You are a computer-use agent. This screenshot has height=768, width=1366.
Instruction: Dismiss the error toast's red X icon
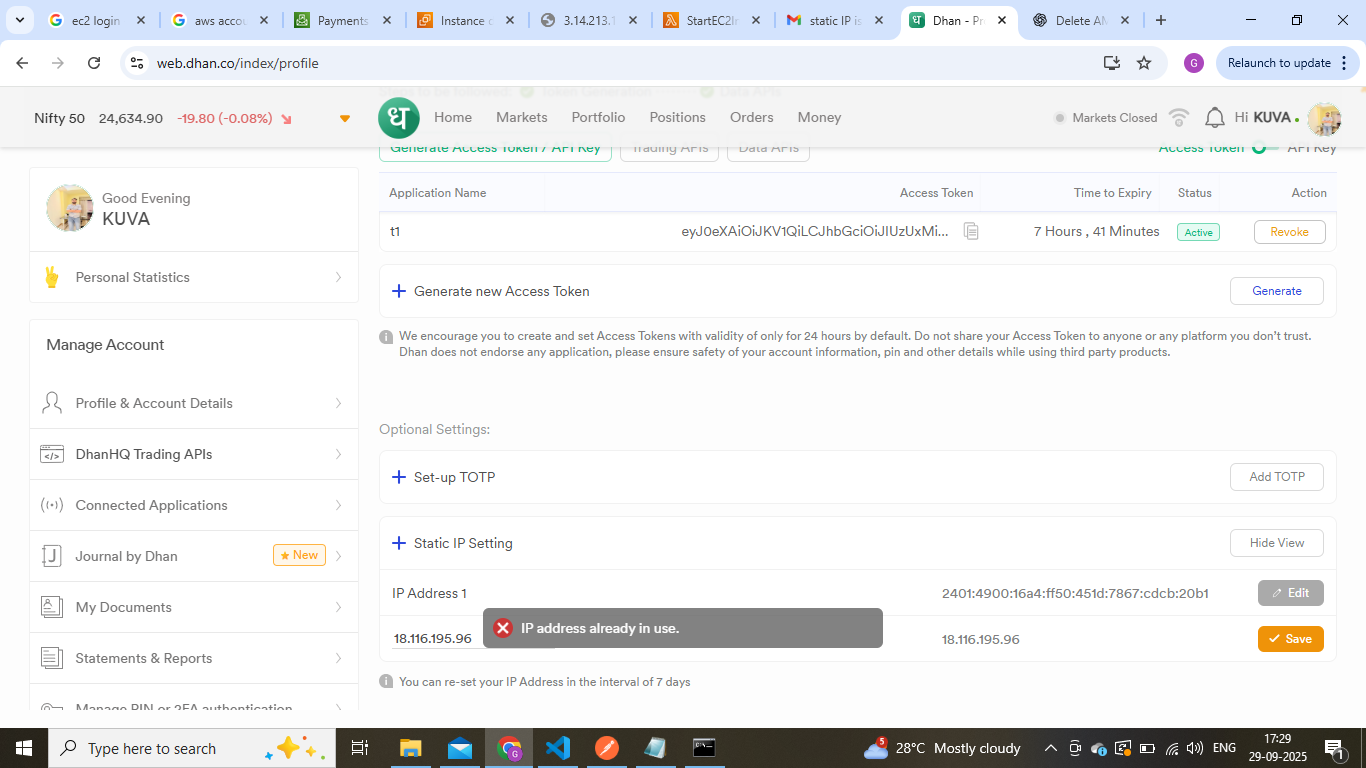point(503,628)
